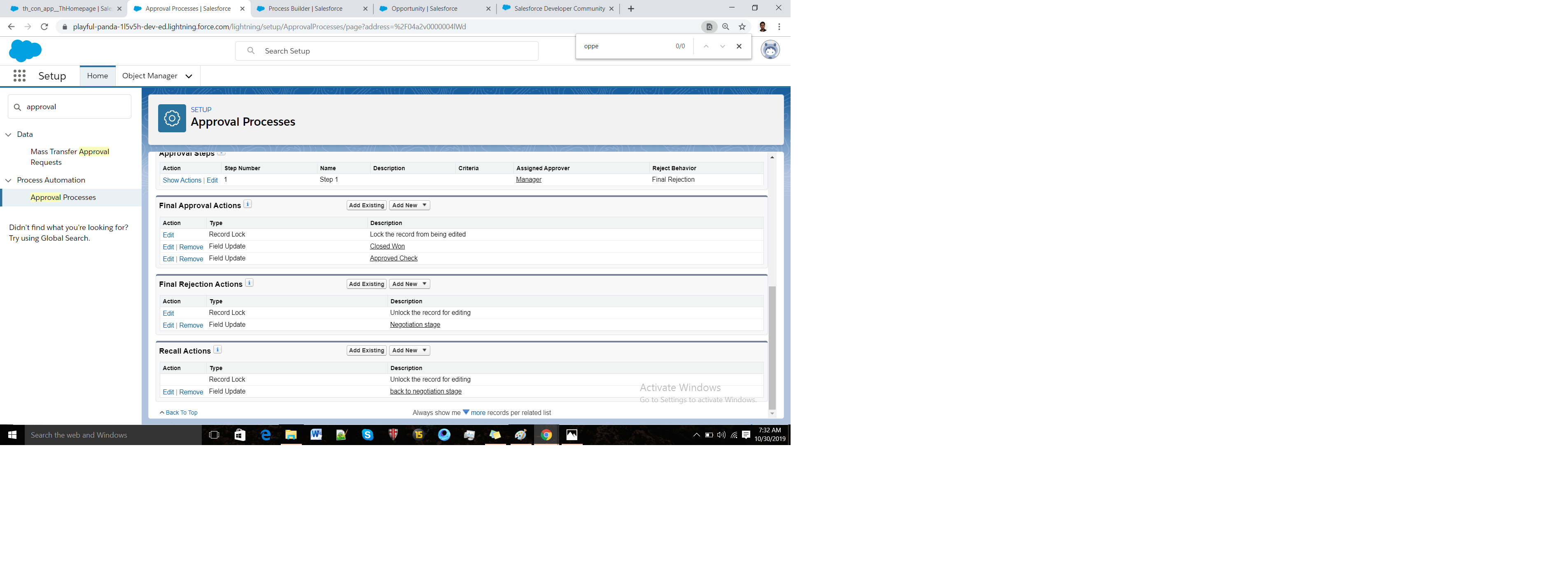Close the find-in-page bar
This screenshot has width=1568, height=572.
(x=739, y=46)
